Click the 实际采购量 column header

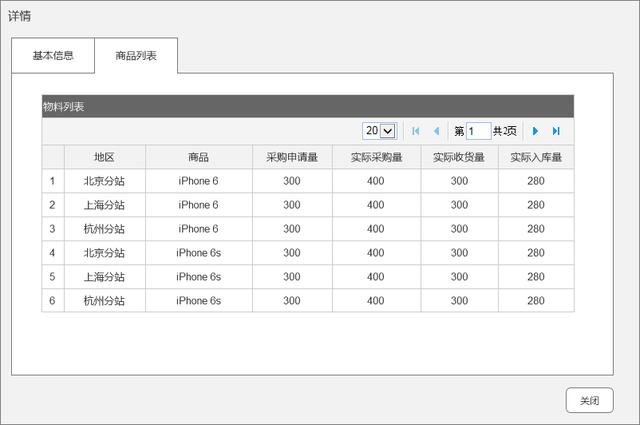point(376,157)
